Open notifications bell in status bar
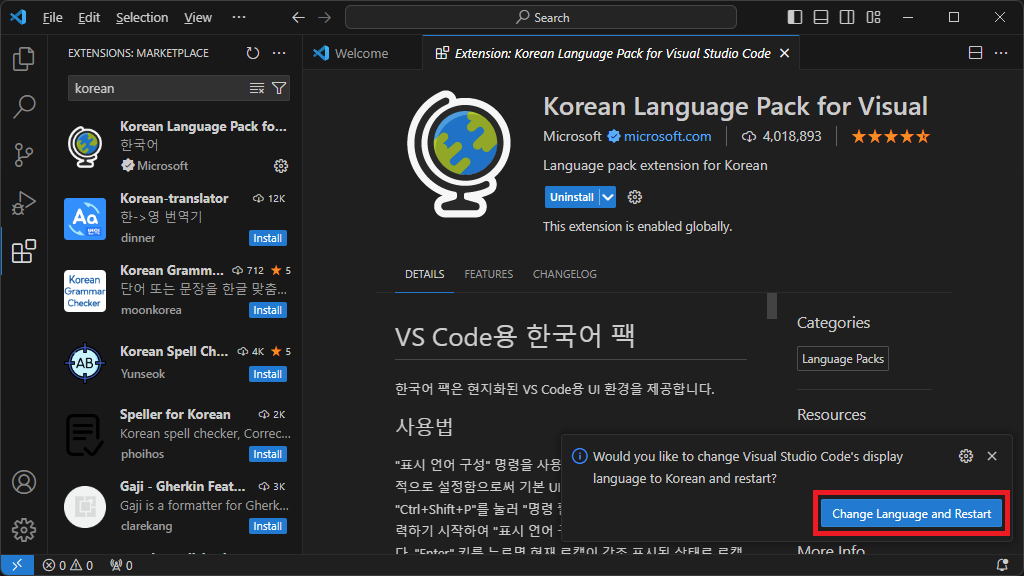The image size is (1024, 576). [x=1002, y=565]
